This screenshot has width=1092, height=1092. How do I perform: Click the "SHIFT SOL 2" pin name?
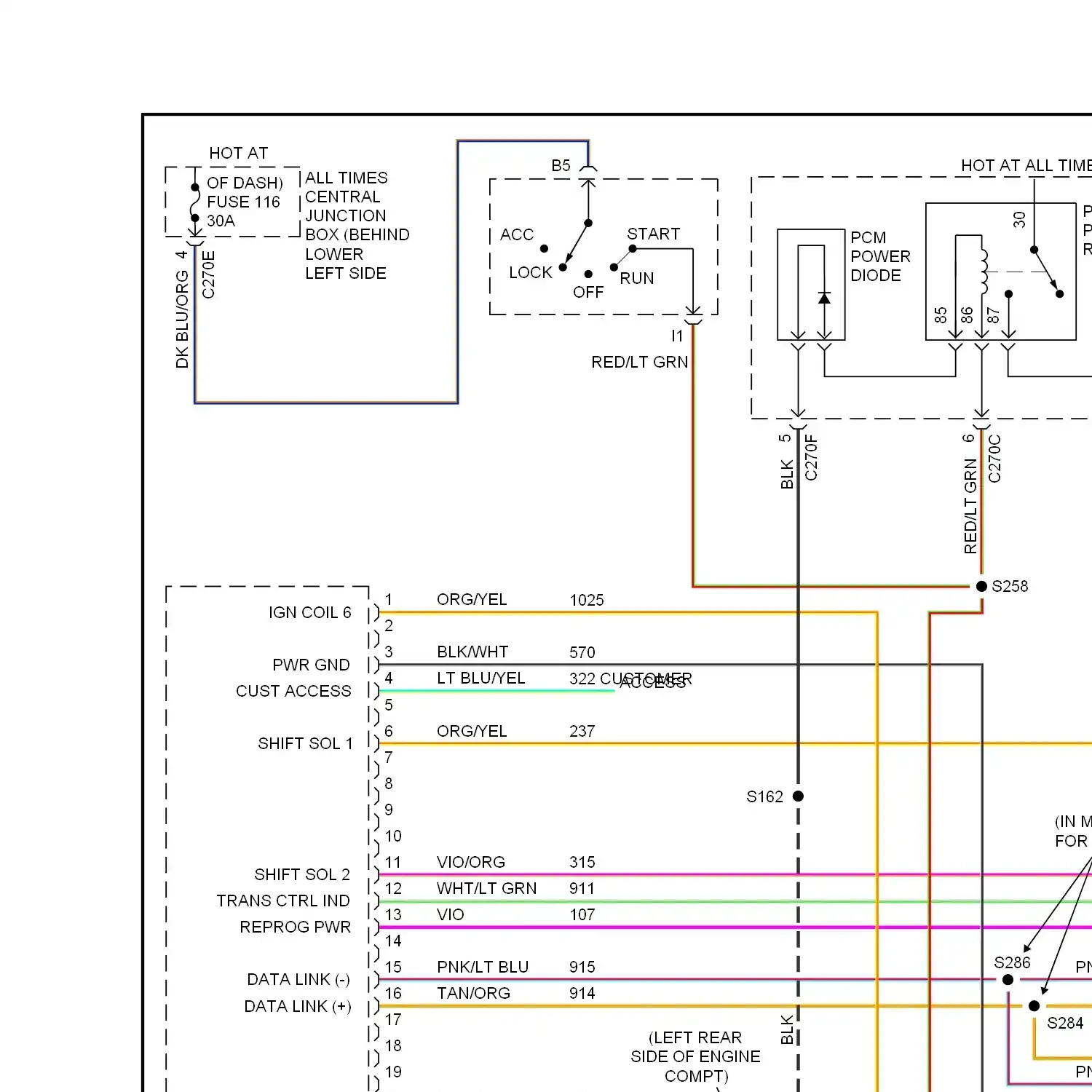302,874
